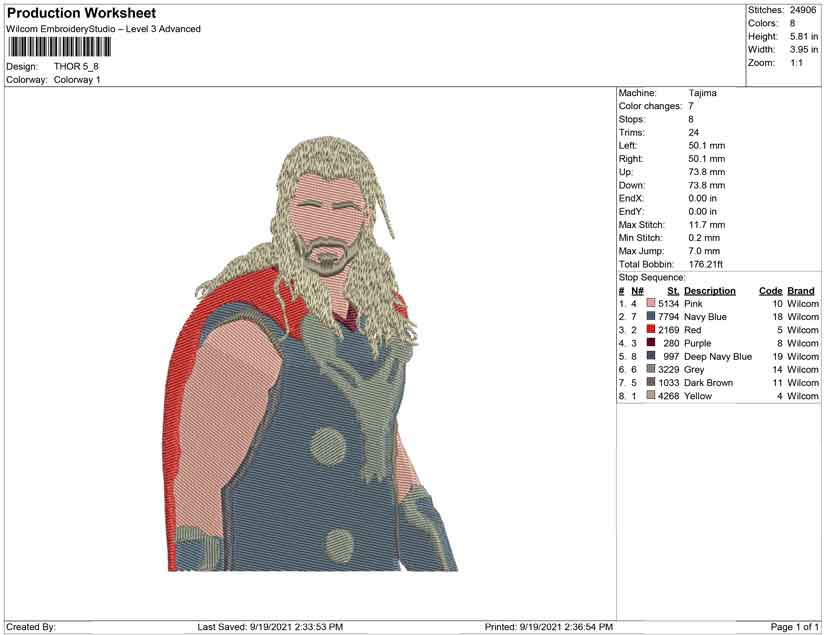
Task: Select the Grey thread swatch
Action: click(651, 370)
